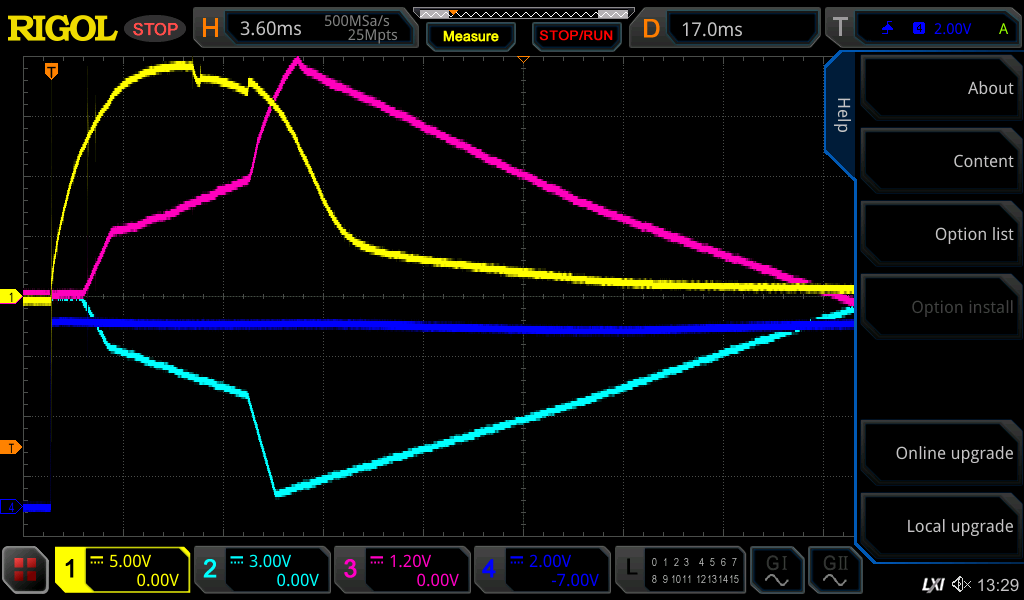This screenshot has width=1024, height=600.
Task: Toggle channel 2 with the cyan 3.00V label
Action: tap(261, 571)
